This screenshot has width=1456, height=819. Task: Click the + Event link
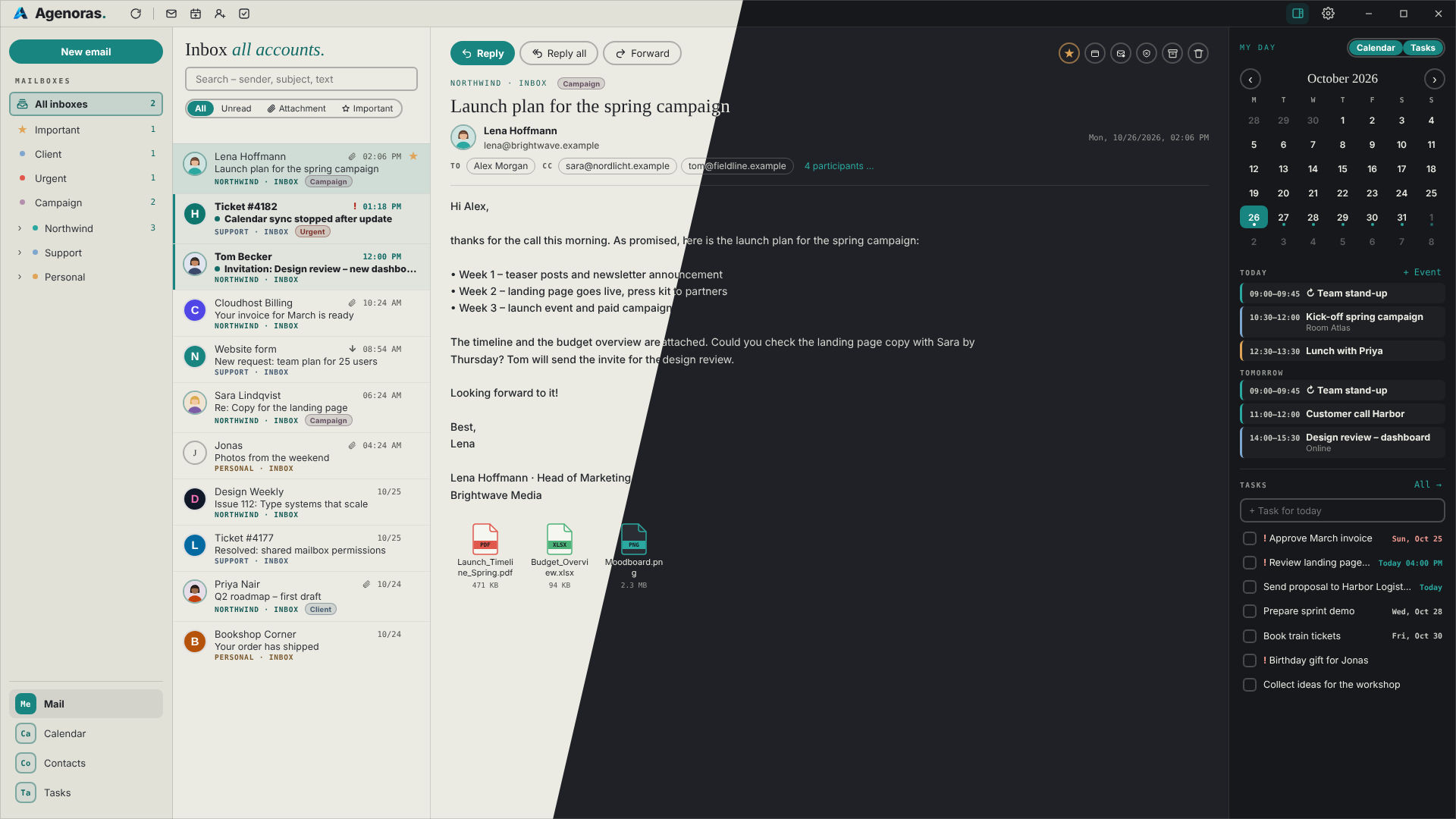[1422, 272]
